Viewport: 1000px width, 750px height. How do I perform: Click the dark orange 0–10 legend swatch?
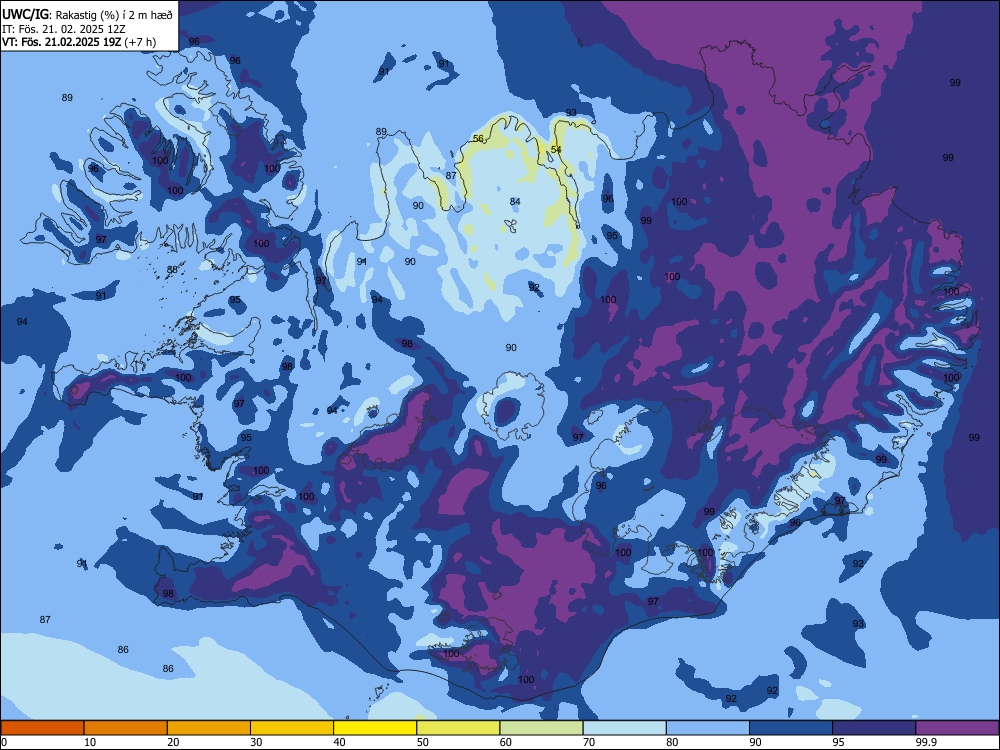[x=42, y=728]
